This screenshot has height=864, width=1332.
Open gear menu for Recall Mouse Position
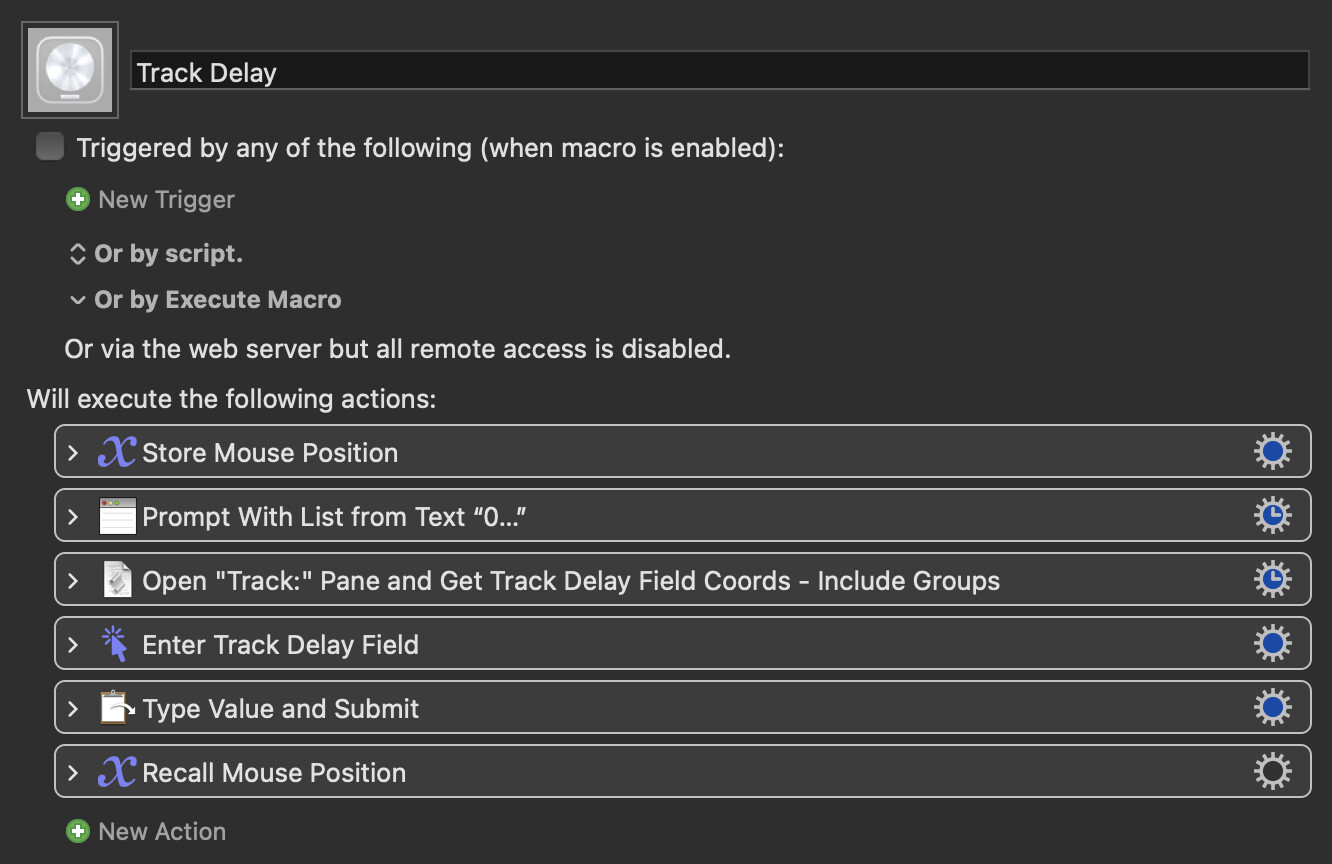point(1272,772)
